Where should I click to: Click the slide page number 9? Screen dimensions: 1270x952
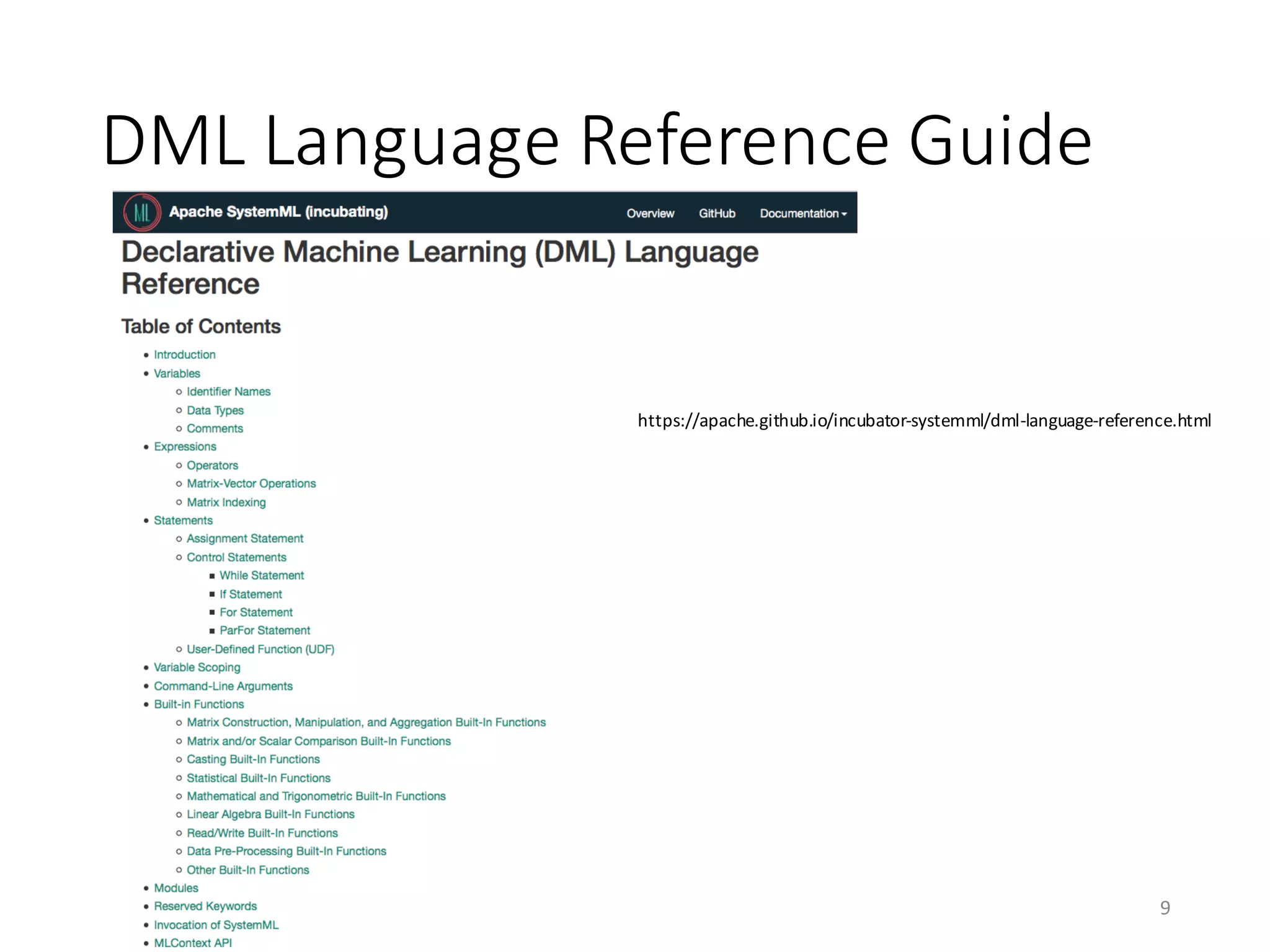pos(1165,908)
